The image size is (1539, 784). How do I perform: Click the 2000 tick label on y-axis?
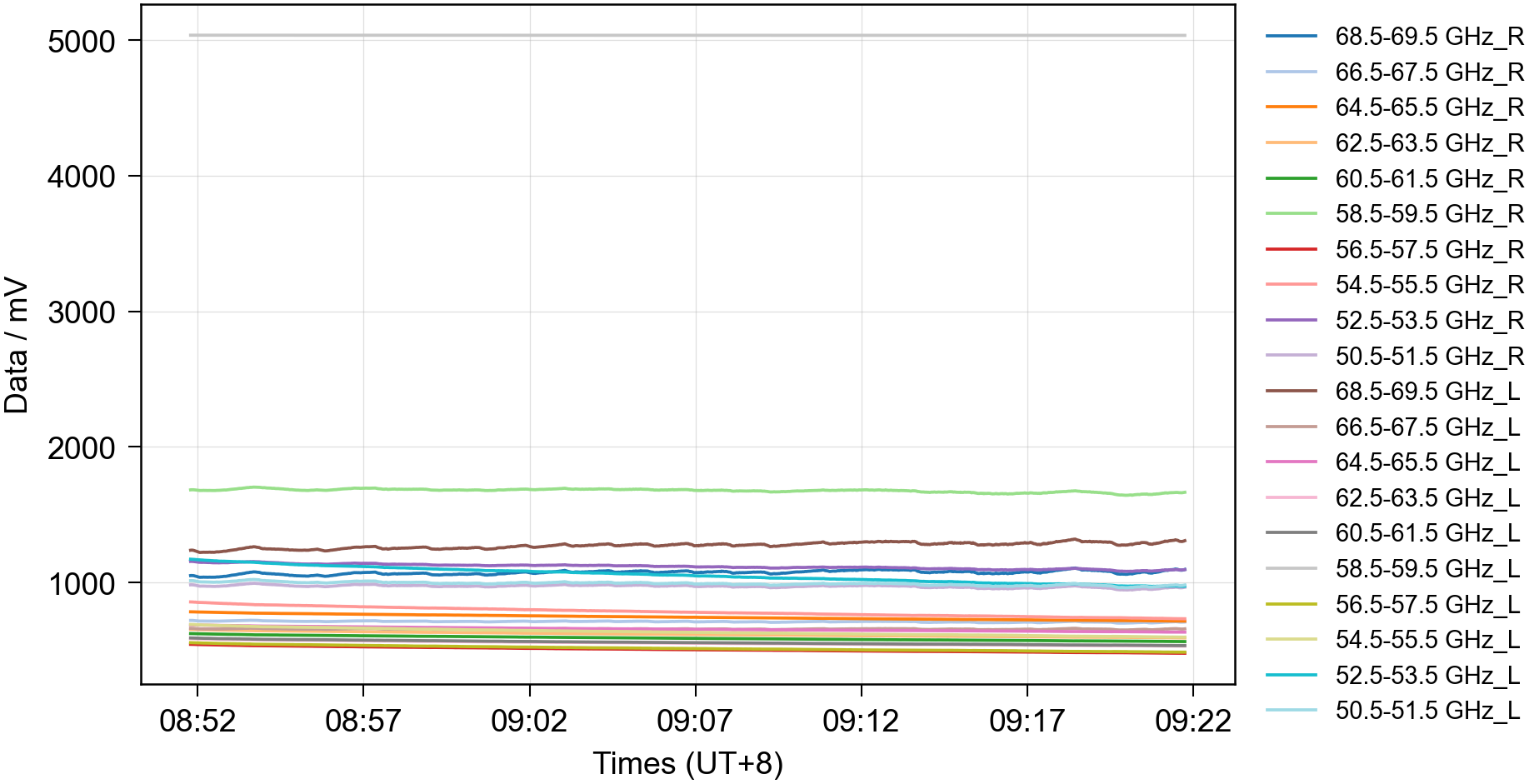82,448
